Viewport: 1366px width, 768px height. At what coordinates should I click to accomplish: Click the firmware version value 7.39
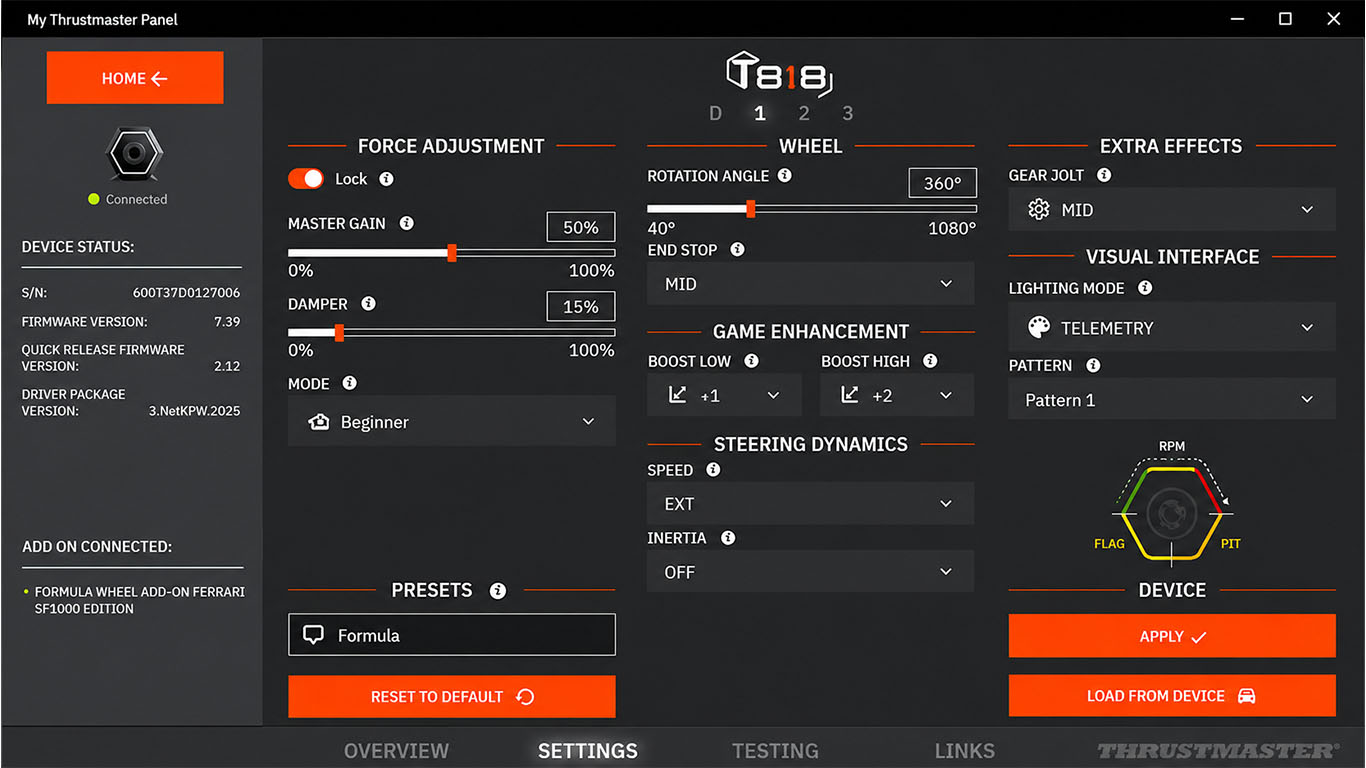click(x=227, y=322)
